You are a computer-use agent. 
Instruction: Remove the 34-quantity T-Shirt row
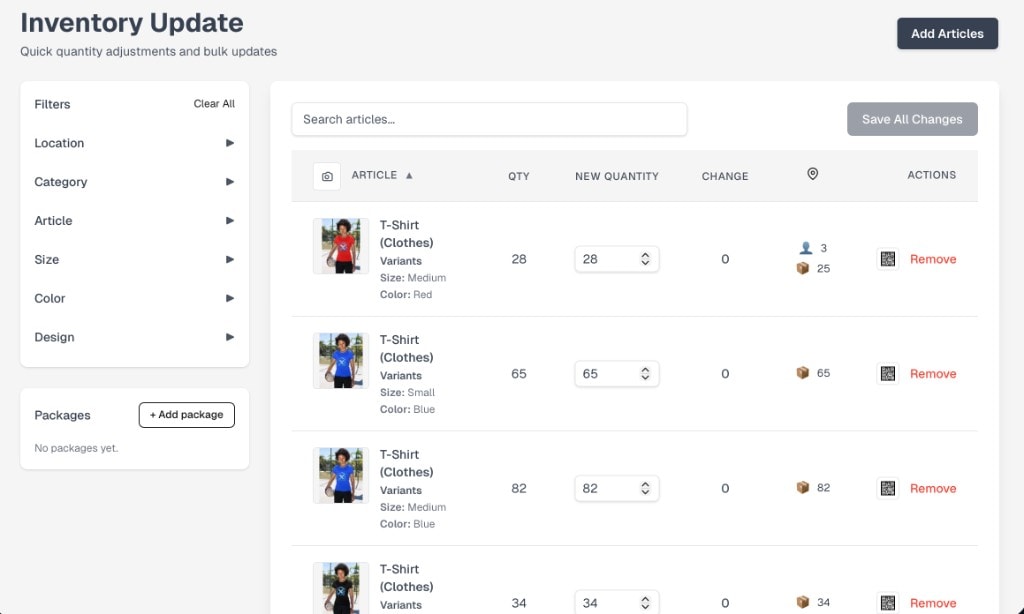[x=933, y=603]
